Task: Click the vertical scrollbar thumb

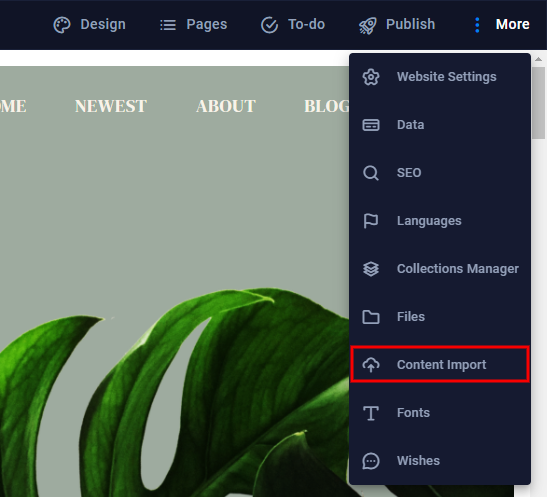Action: pyautogui.click(x=538, y=103)
